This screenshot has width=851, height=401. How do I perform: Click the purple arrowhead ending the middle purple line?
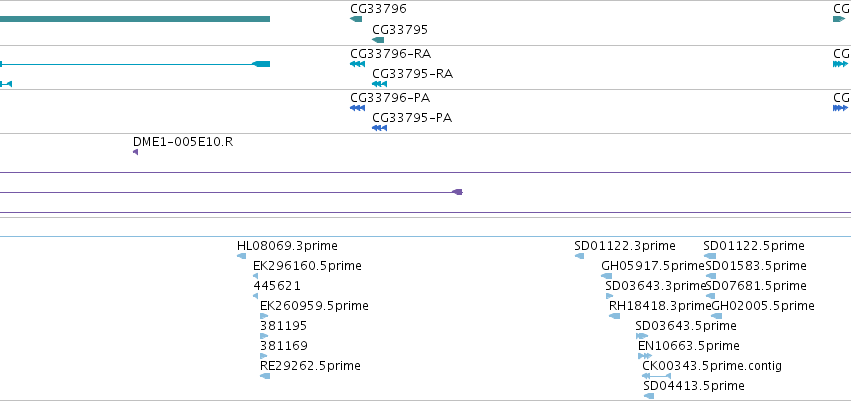click(x=458, y=192)
